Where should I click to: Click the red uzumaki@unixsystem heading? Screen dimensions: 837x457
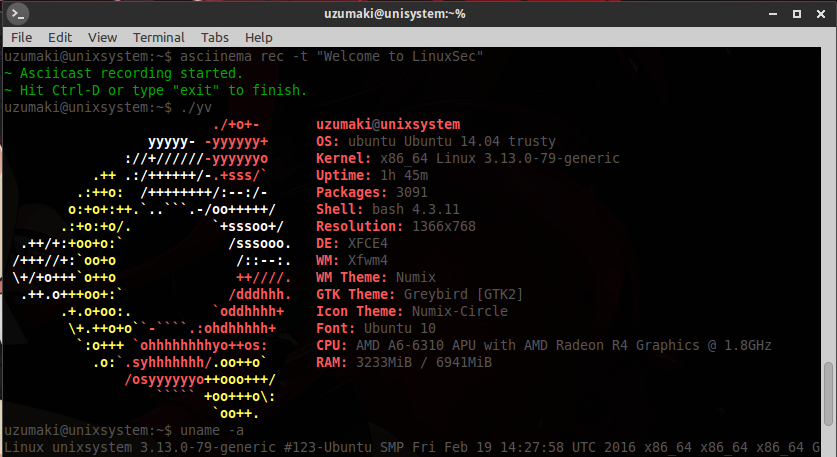(388, 124)
